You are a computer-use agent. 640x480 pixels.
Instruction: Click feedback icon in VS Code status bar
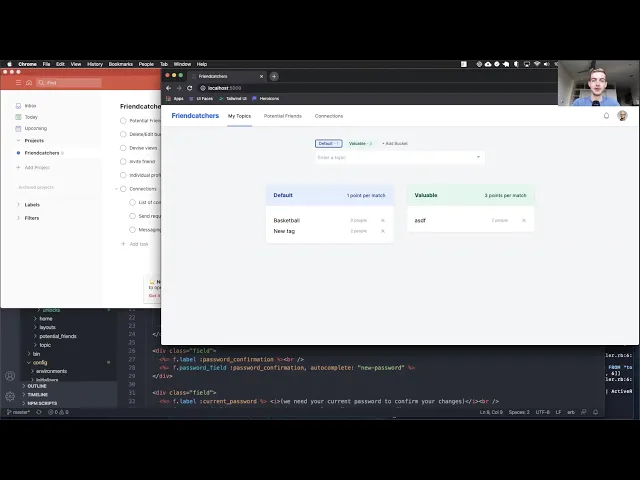tap(584, 412)
